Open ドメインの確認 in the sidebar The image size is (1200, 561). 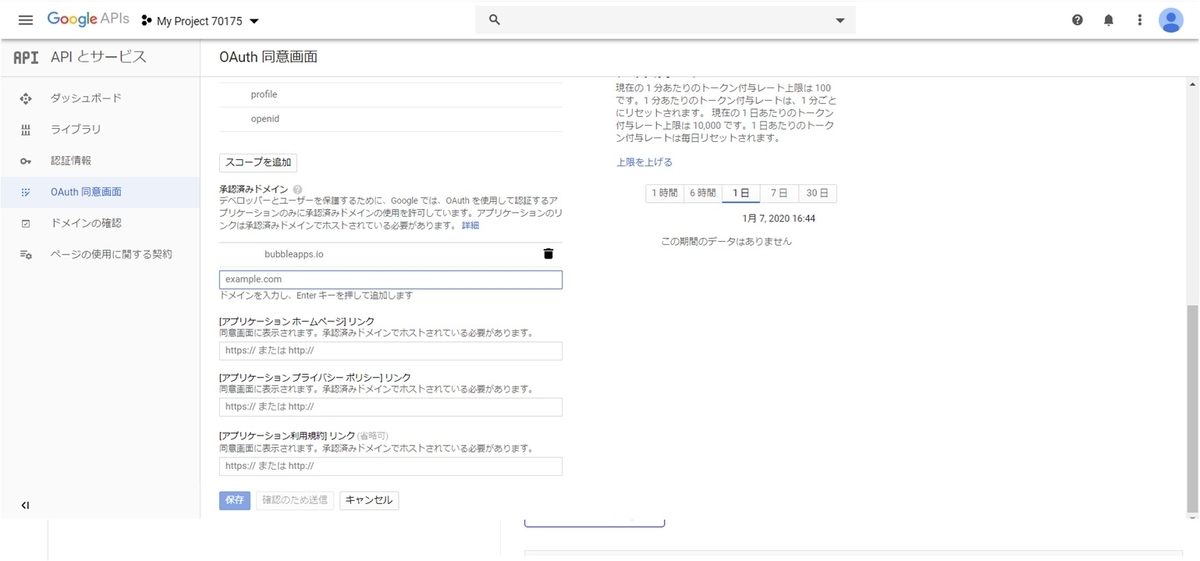point(100,222)
